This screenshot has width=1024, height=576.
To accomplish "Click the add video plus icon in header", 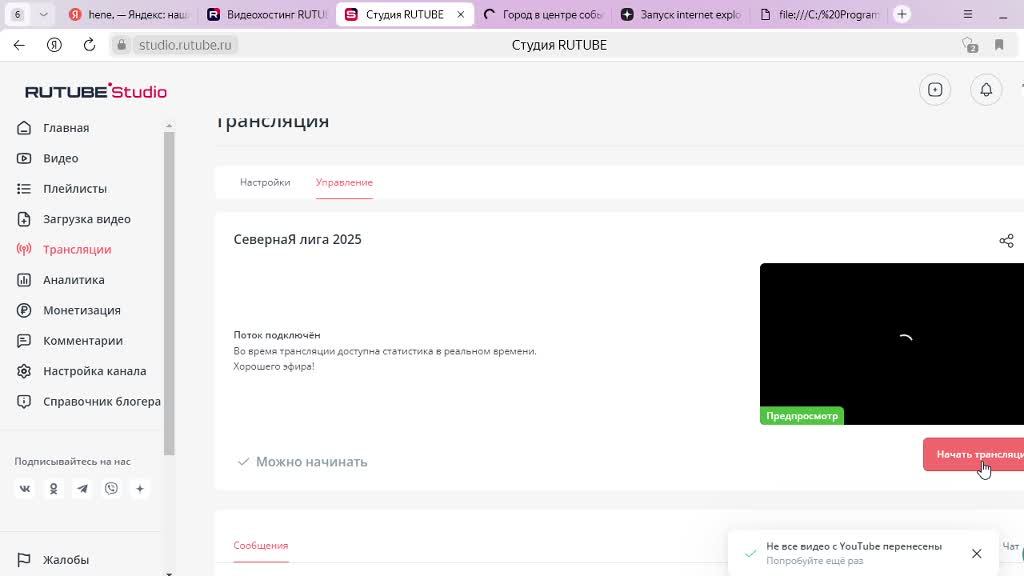I will tap(935, 89).
